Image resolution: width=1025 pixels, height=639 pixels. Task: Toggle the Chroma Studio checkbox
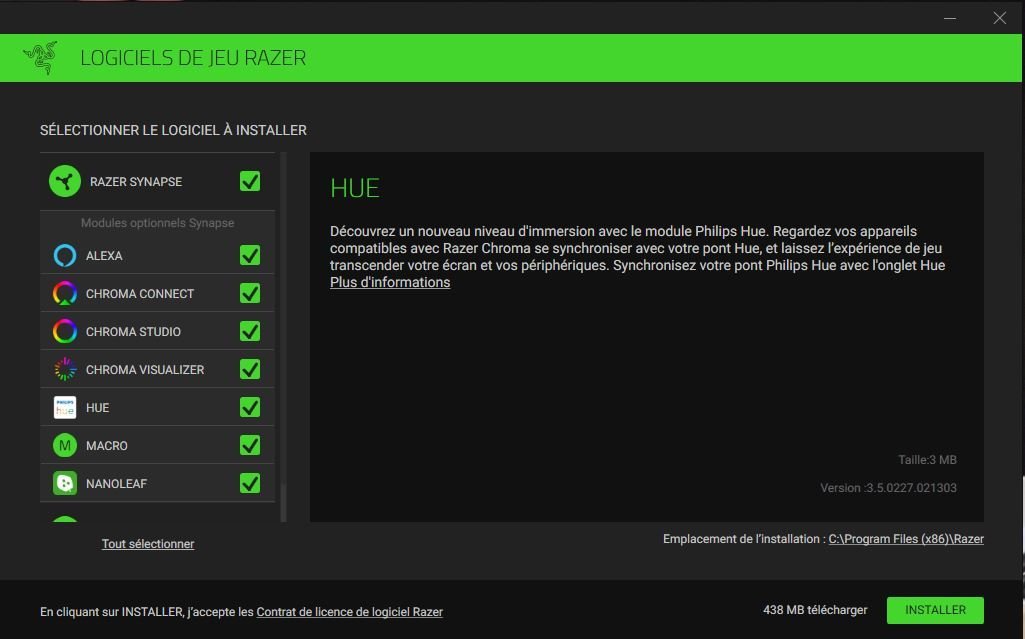click(250, 332)
